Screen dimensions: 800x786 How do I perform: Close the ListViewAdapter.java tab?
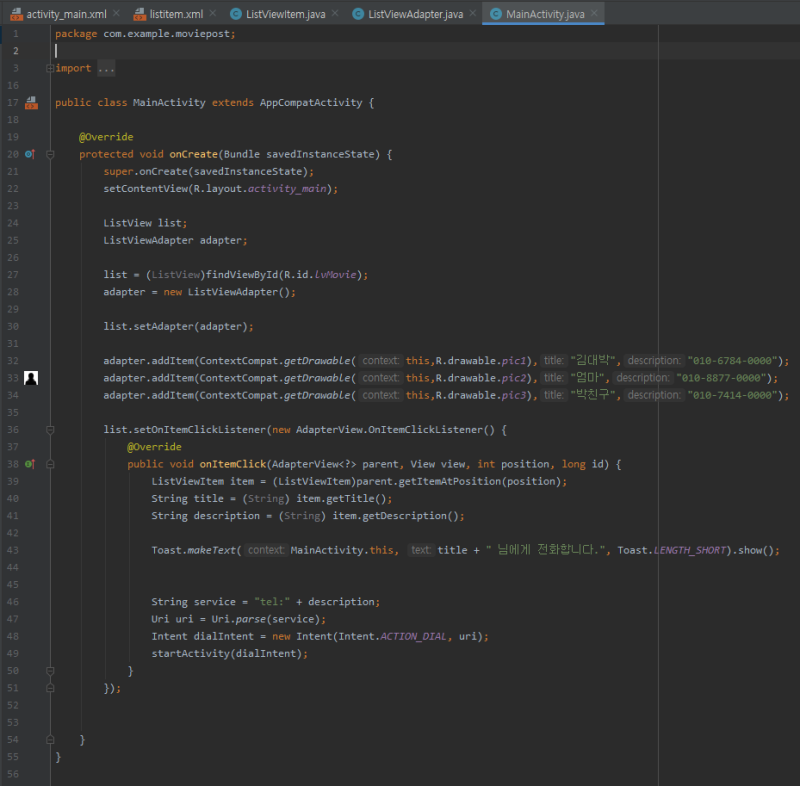click(473, 13)
